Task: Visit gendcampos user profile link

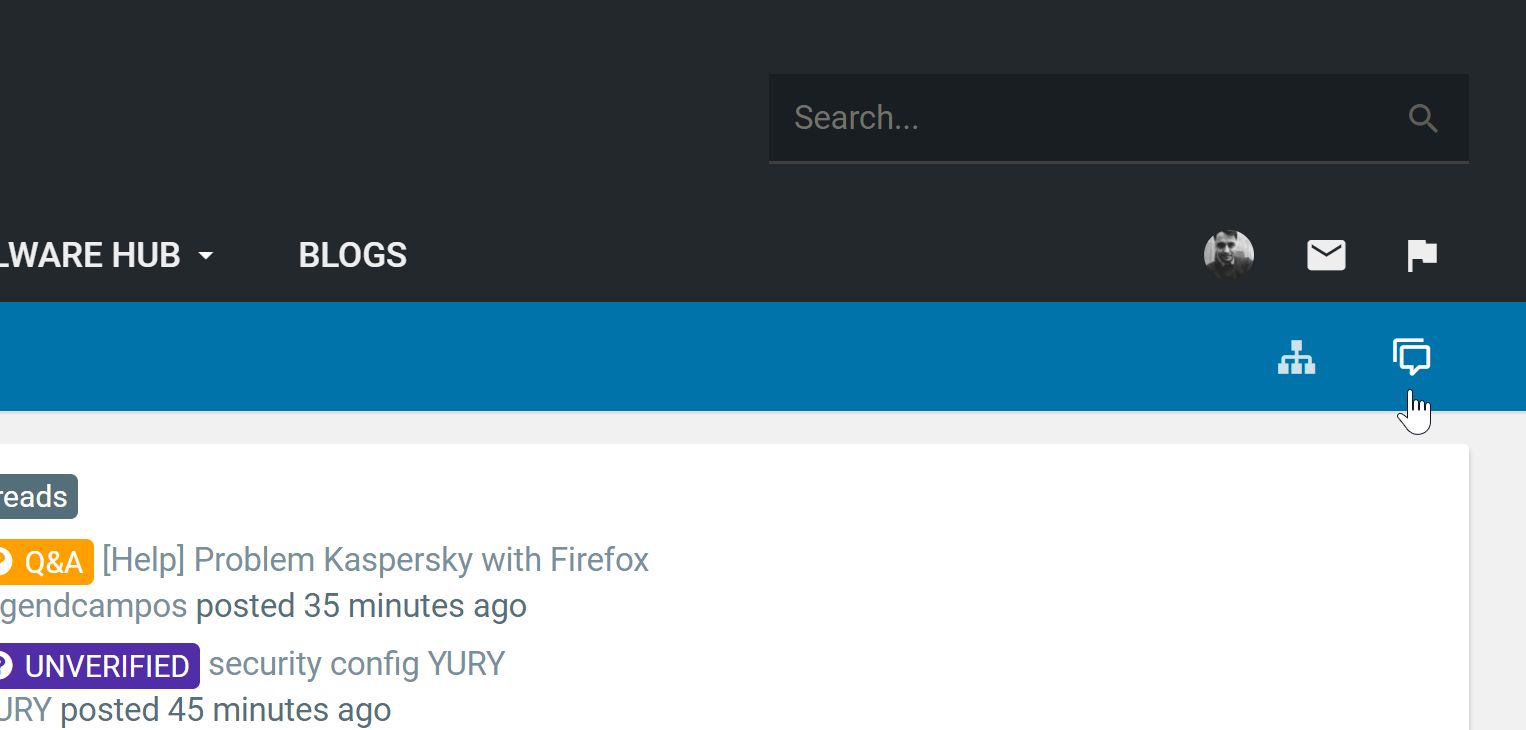Action: [92, 606]
